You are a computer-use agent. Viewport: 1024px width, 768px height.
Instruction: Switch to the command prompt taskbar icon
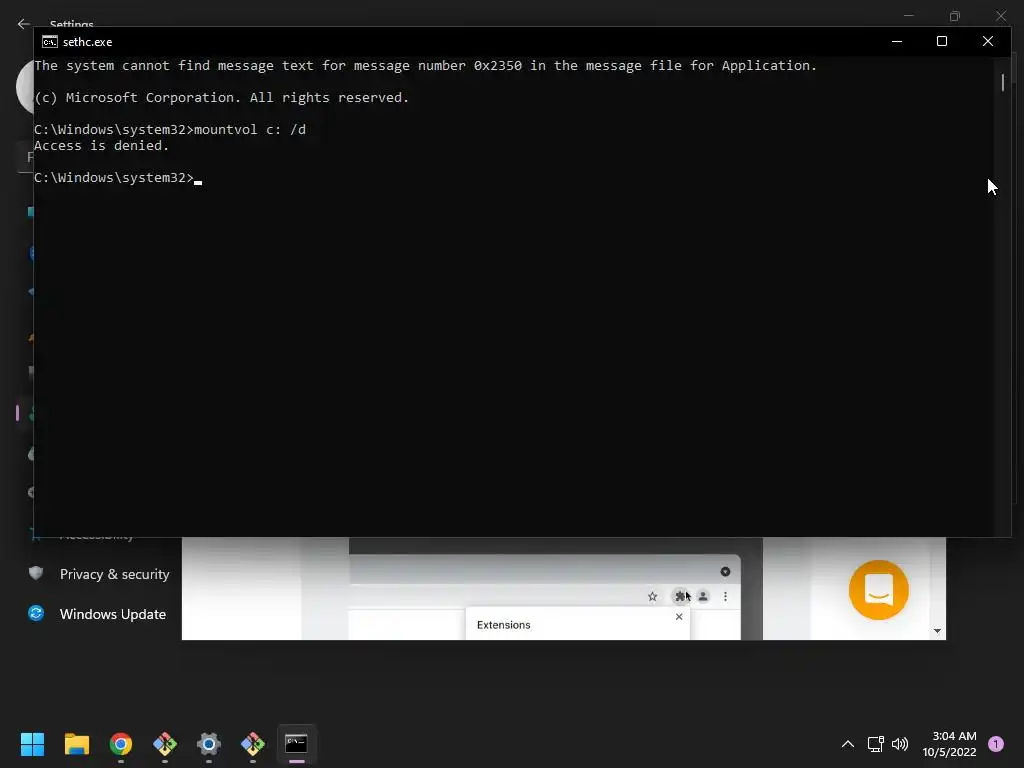click(x=296, y=744)
